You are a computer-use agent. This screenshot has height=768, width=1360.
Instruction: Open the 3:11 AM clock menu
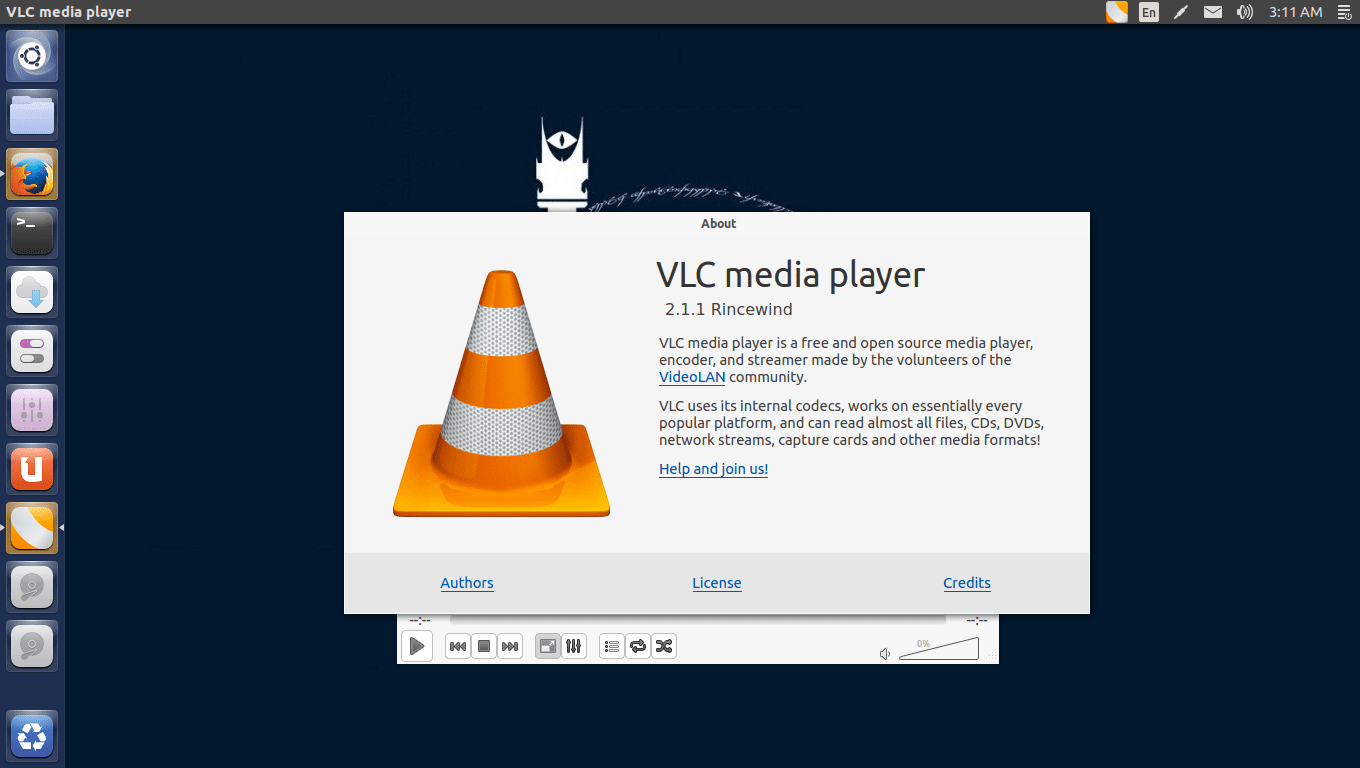click(x=1295, y=12)
